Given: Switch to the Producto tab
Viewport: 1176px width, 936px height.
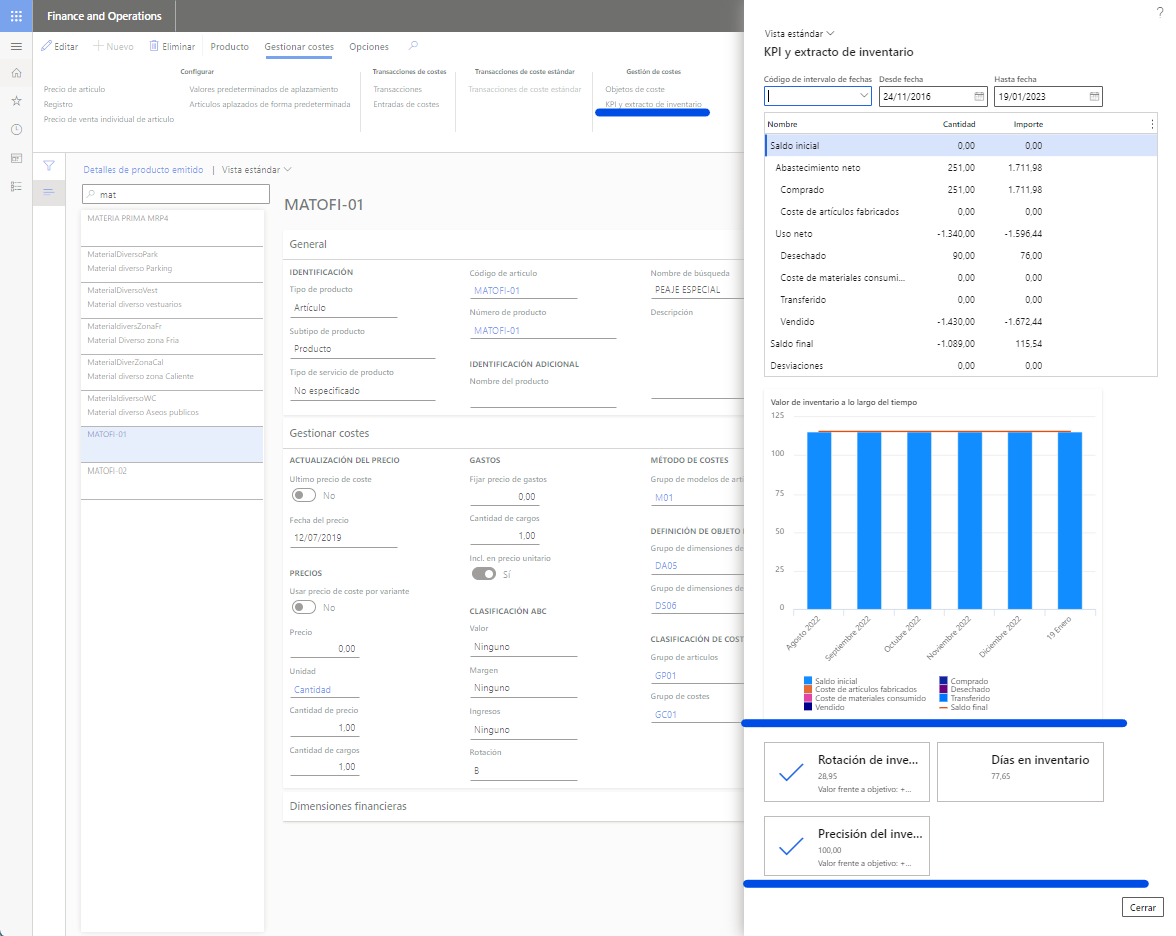Looking at the screenshot, I should pyautogui.click(x=230, y=47).
